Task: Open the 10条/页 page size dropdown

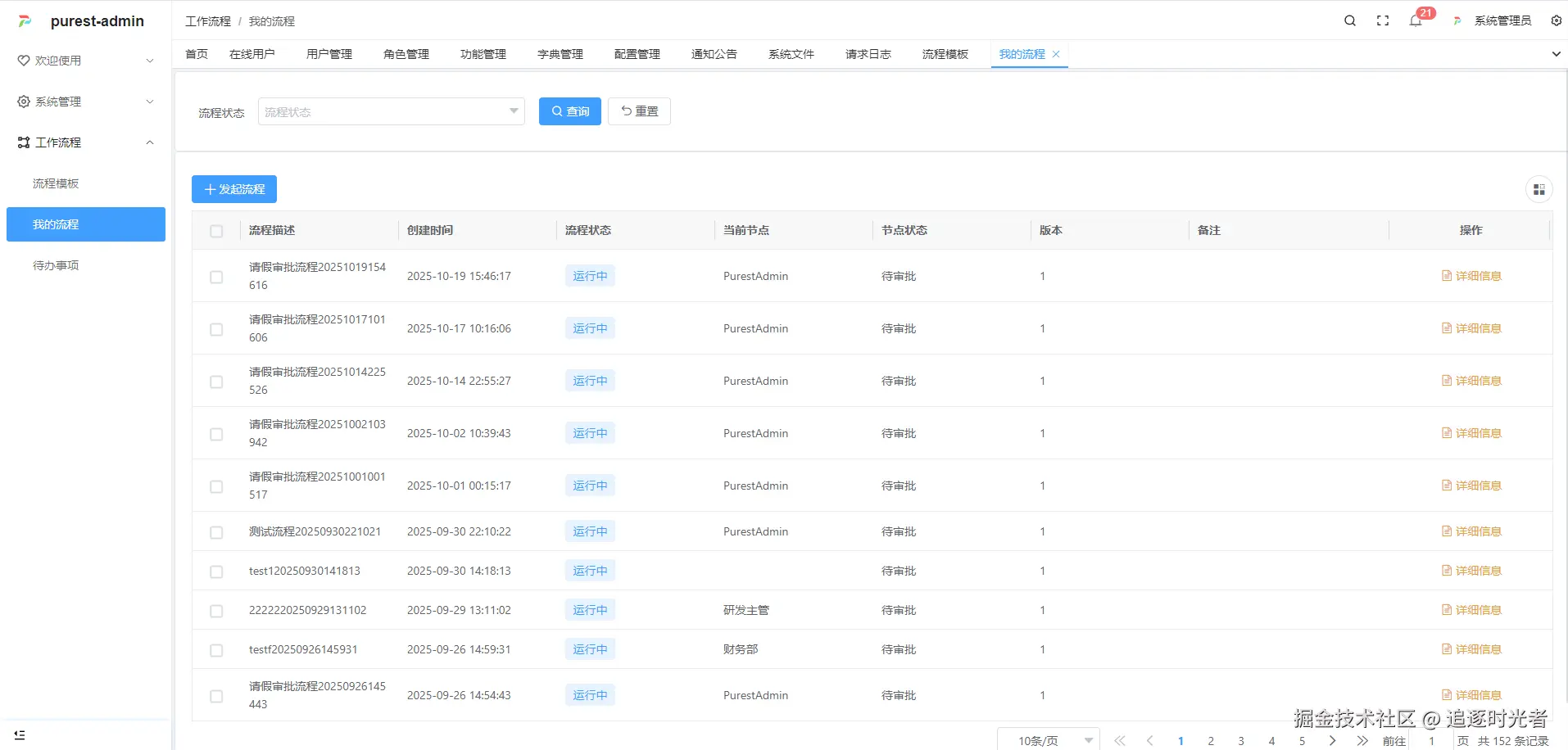Action: click(1049, 740)
